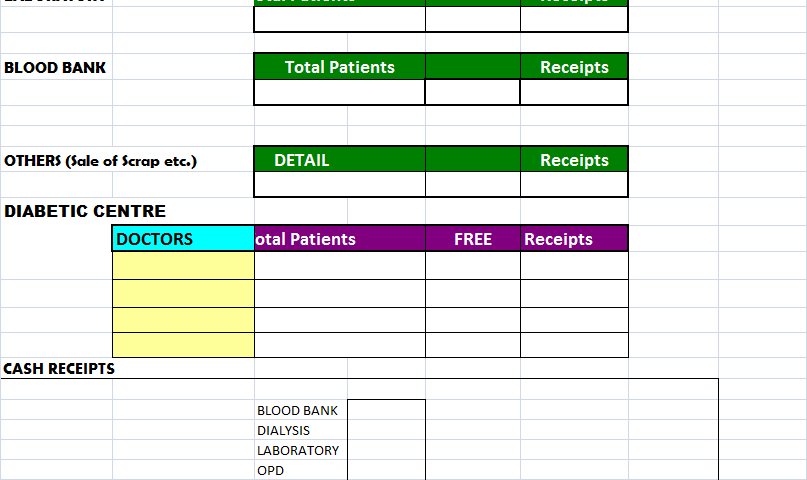Click the first empty cell under FREE
The height and width of the screenshot is (480, 807).
473,265
